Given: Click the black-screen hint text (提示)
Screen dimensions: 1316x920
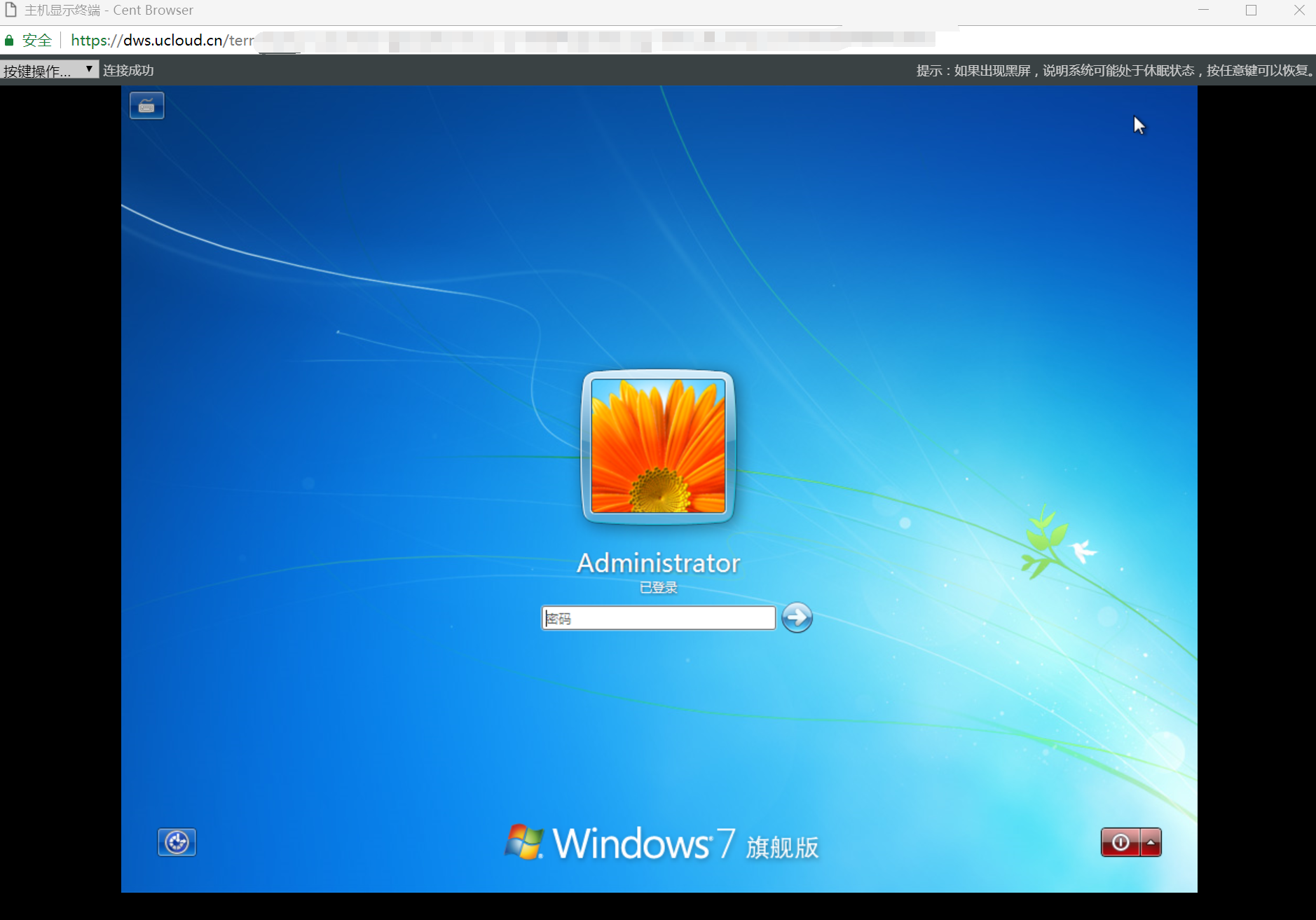Looking at the screenshot, I should pyautogui.click(x=1116, y=70).
